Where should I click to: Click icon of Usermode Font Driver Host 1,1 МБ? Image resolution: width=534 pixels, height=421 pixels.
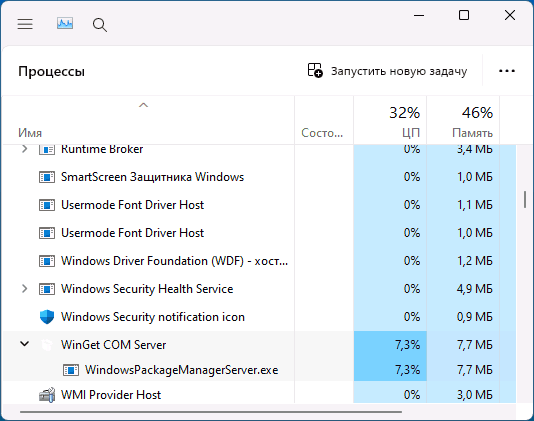tap(47, 205)
